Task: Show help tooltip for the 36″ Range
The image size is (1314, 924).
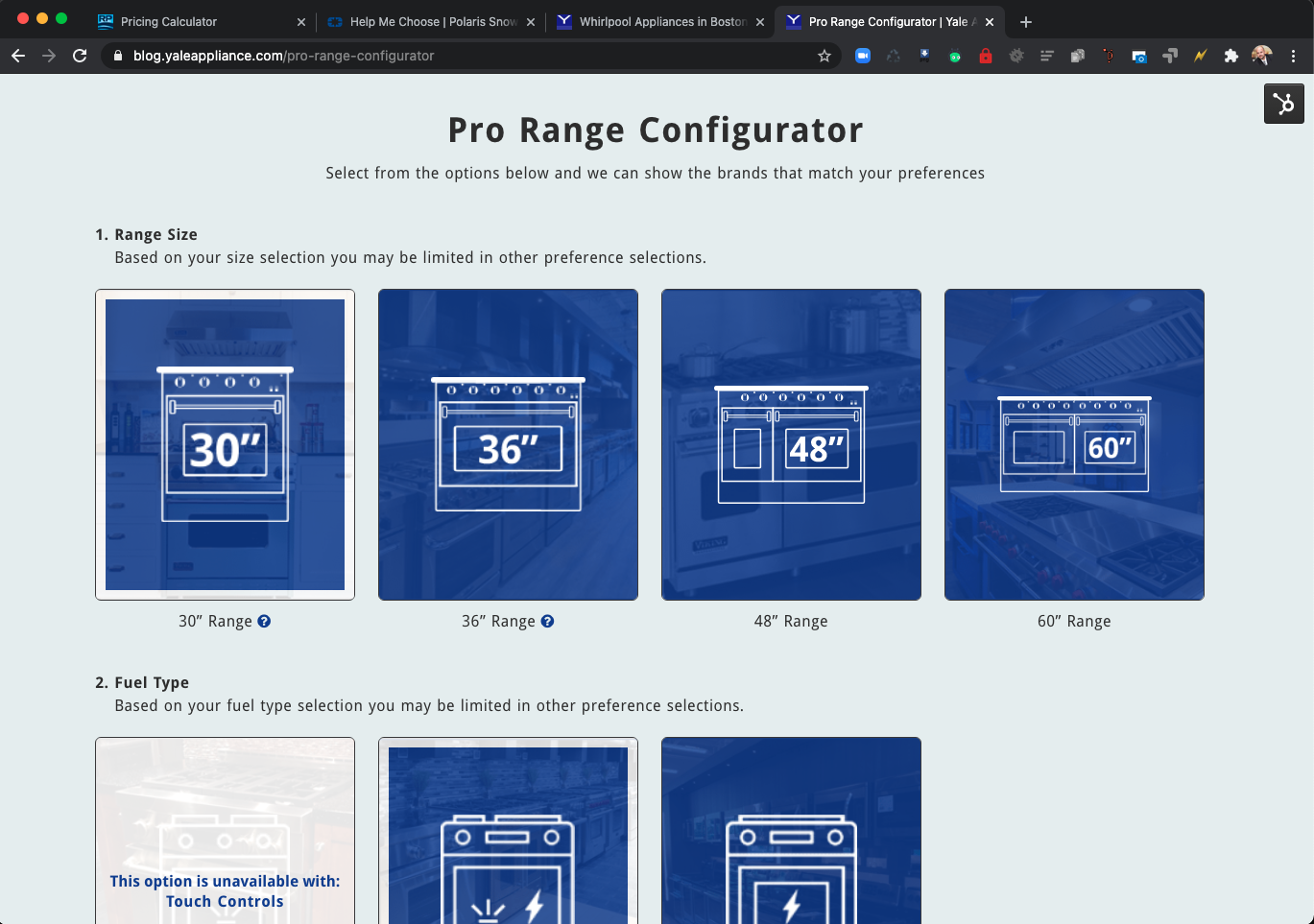Action: pos(547,622)
